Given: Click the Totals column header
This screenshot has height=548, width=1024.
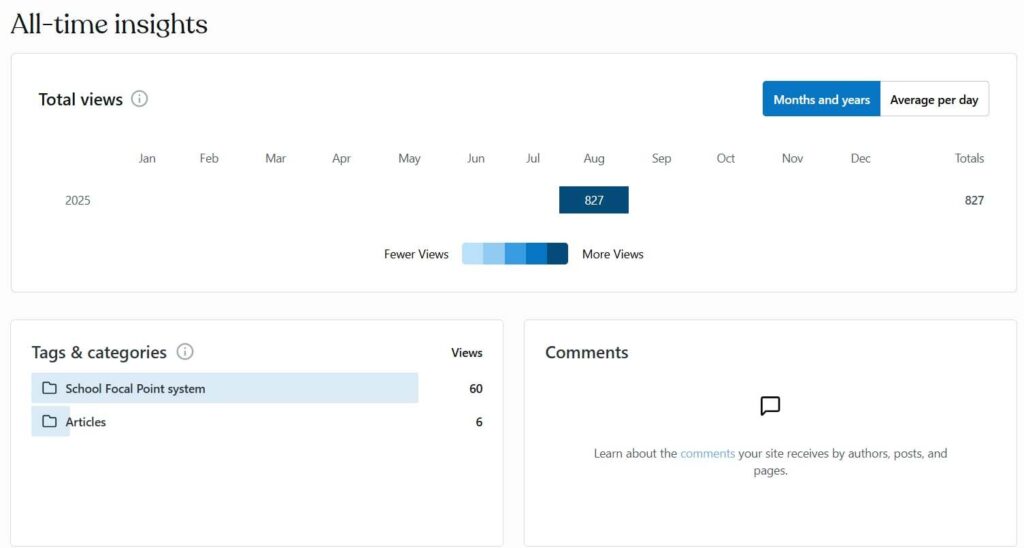Looking at the screenshot, I should click(969, 158).
